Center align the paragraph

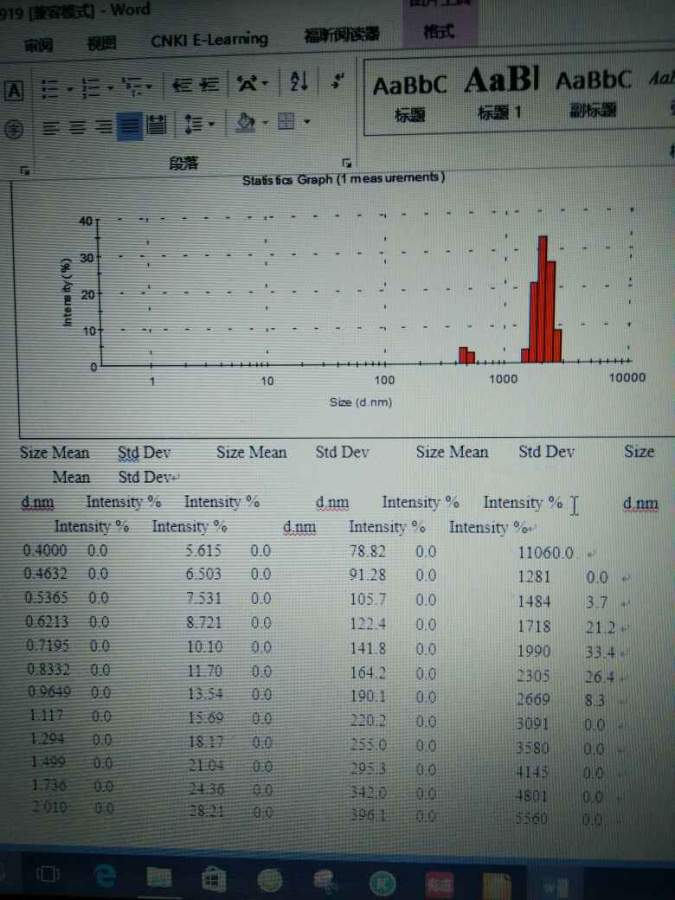(x=77, y=127)
